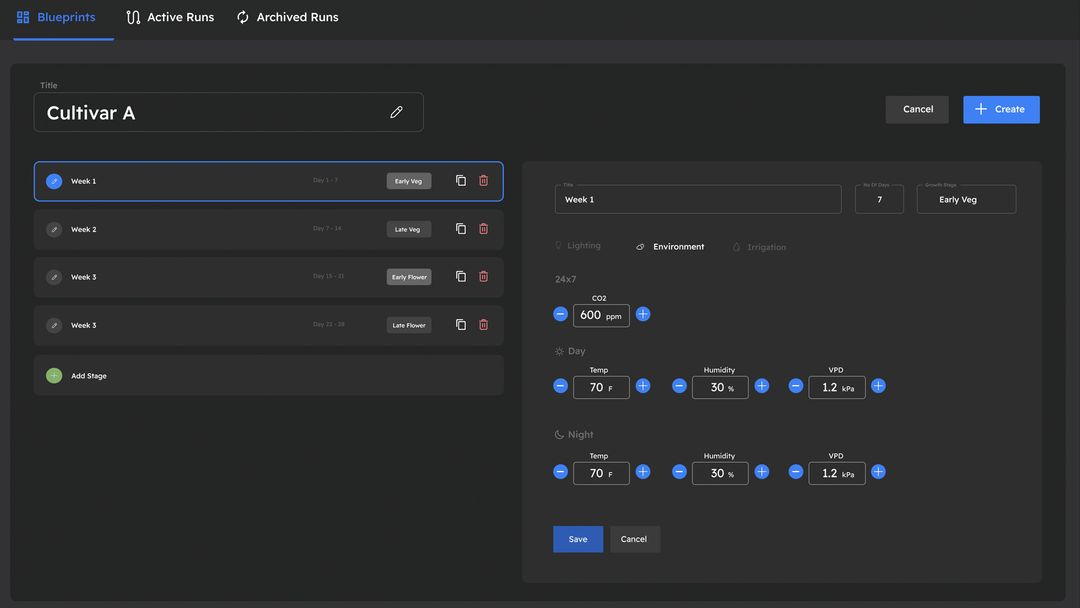1080x608 pixels.
Task: Switch to the Active Runs tab
Action: (169, 16)
